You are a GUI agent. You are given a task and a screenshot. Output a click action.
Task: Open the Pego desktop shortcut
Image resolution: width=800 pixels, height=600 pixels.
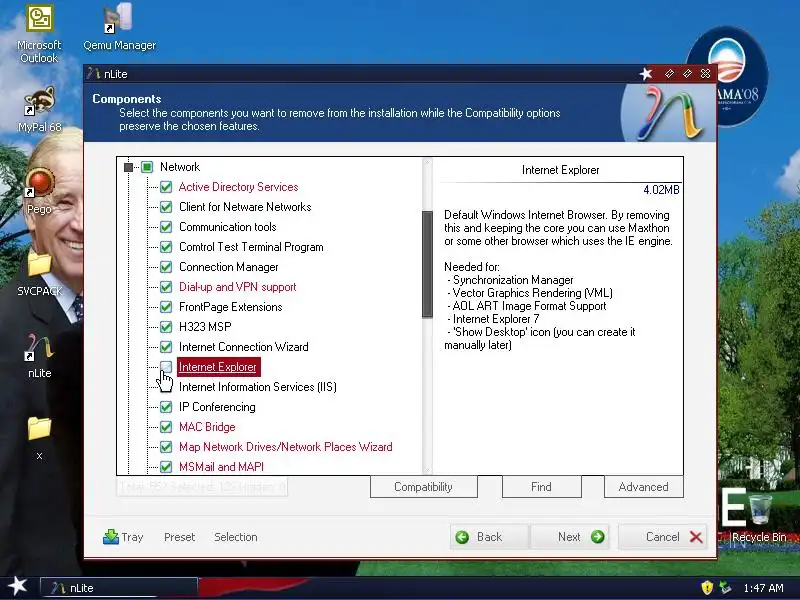click(39, 191)
